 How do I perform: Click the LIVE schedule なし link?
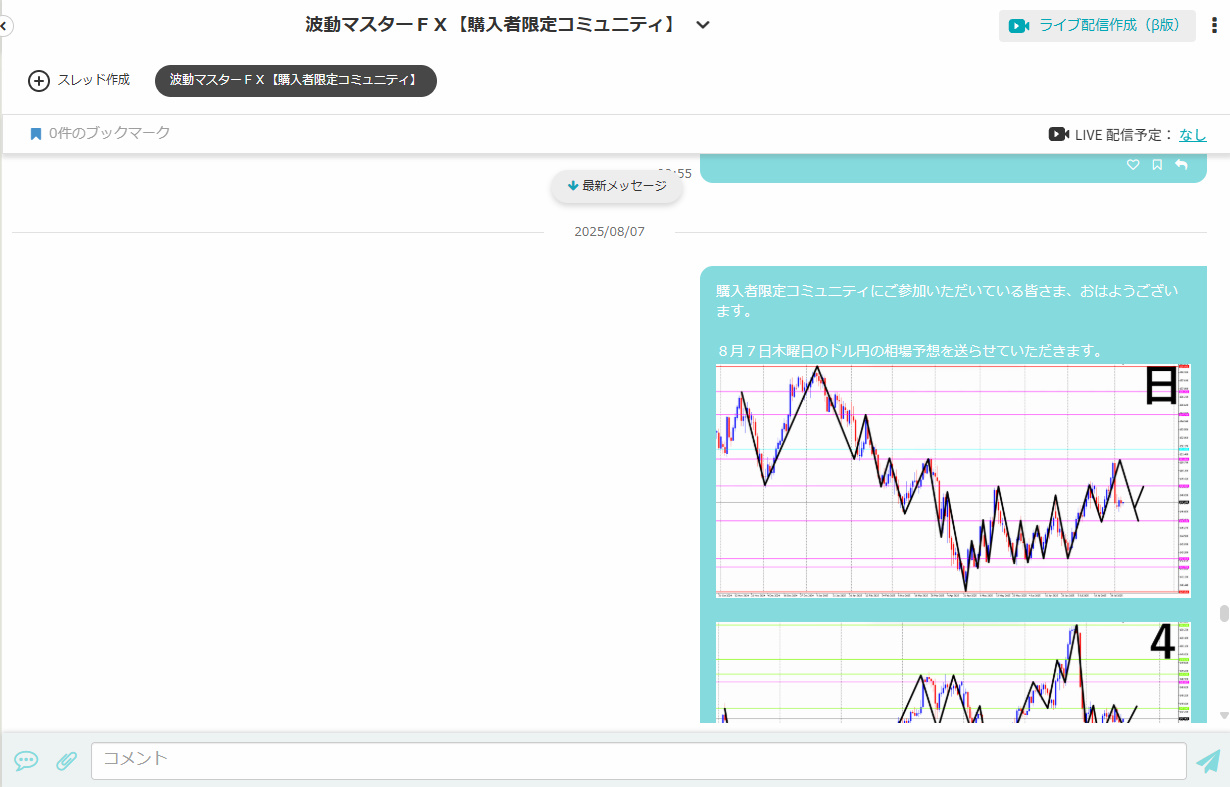click(x=1193, y=135)
